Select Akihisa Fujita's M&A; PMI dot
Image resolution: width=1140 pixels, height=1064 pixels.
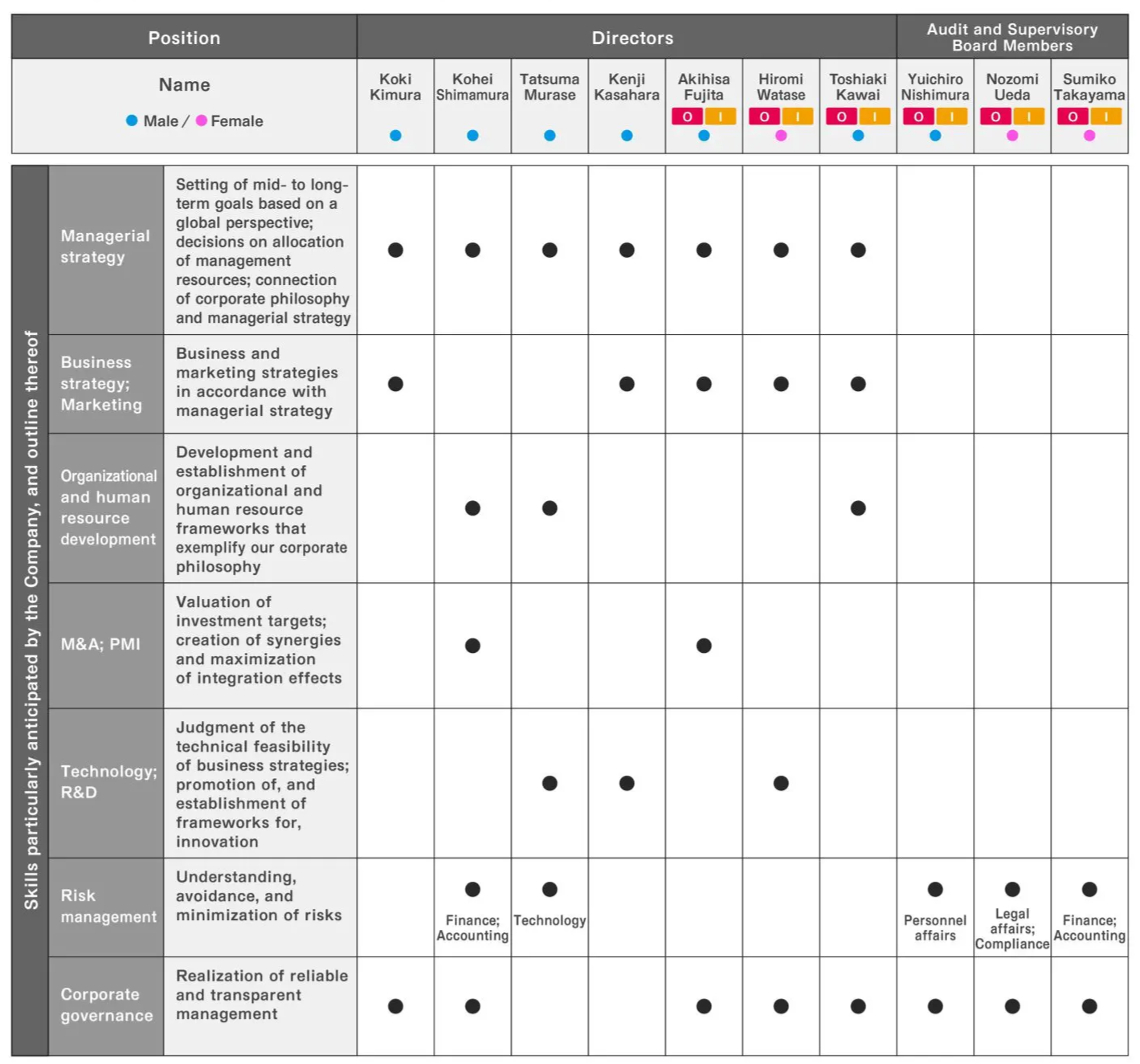coord(704,646)
